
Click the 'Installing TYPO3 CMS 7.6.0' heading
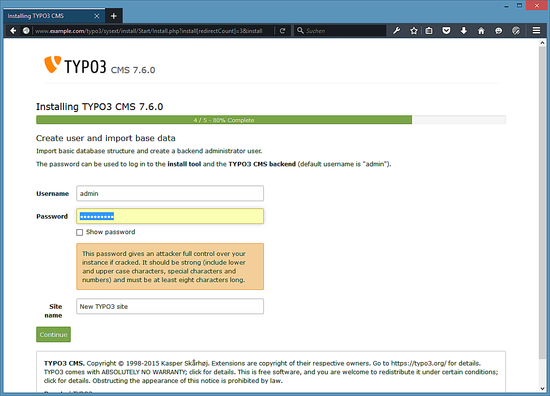pos(100,107)
